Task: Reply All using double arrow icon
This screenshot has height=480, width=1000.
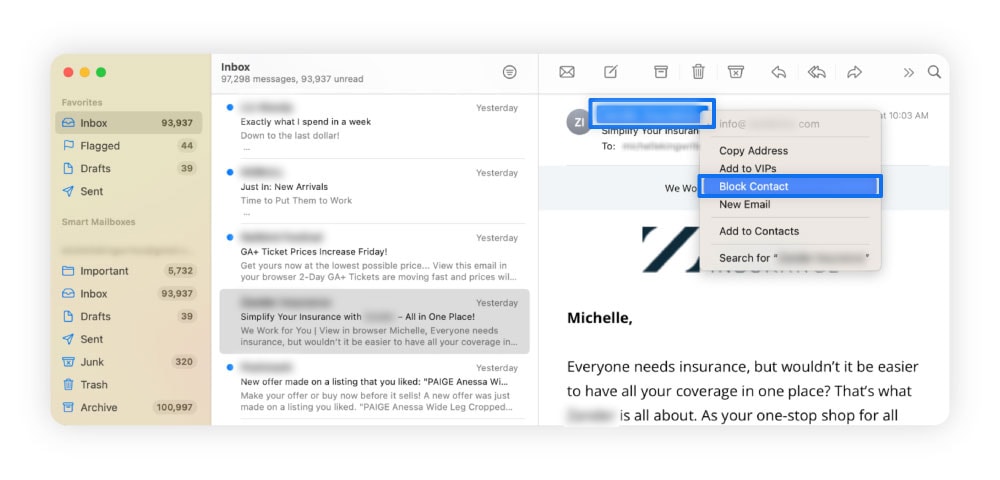Action: click(x=817, y=72)
